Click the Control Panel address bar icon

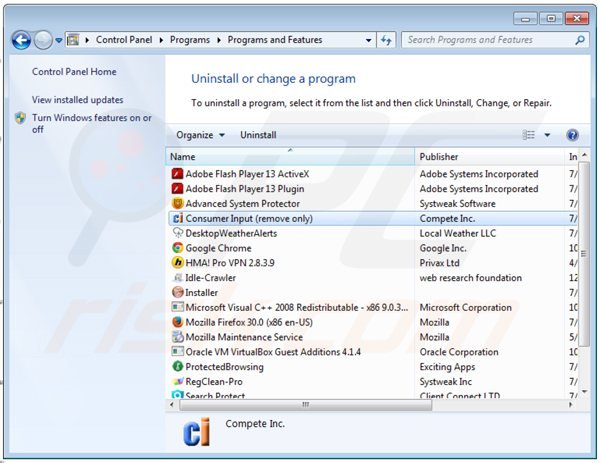click(73, 40)
